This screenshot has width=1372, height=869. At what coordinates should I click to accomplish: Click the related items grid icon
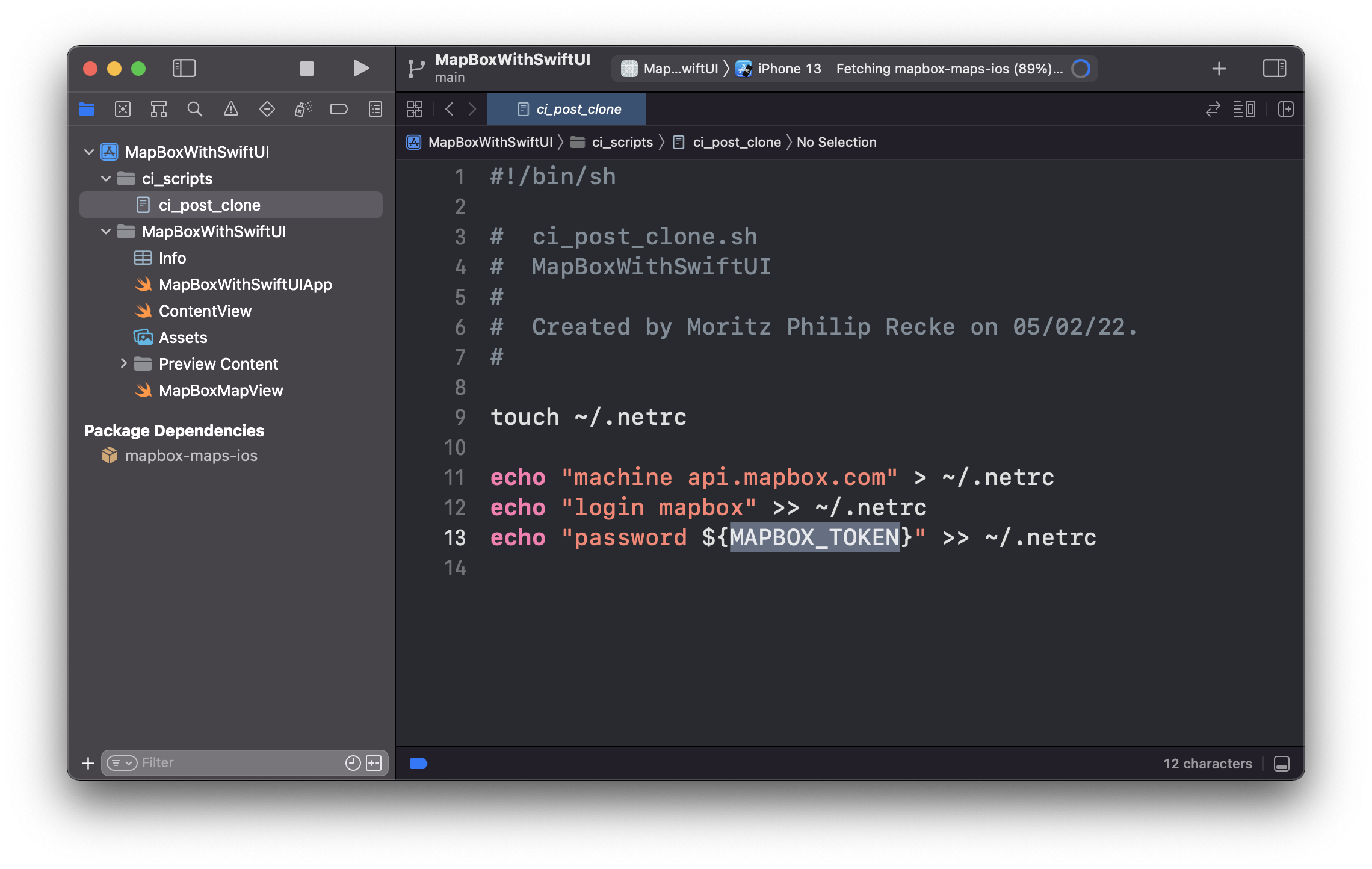tap(414, 109)
